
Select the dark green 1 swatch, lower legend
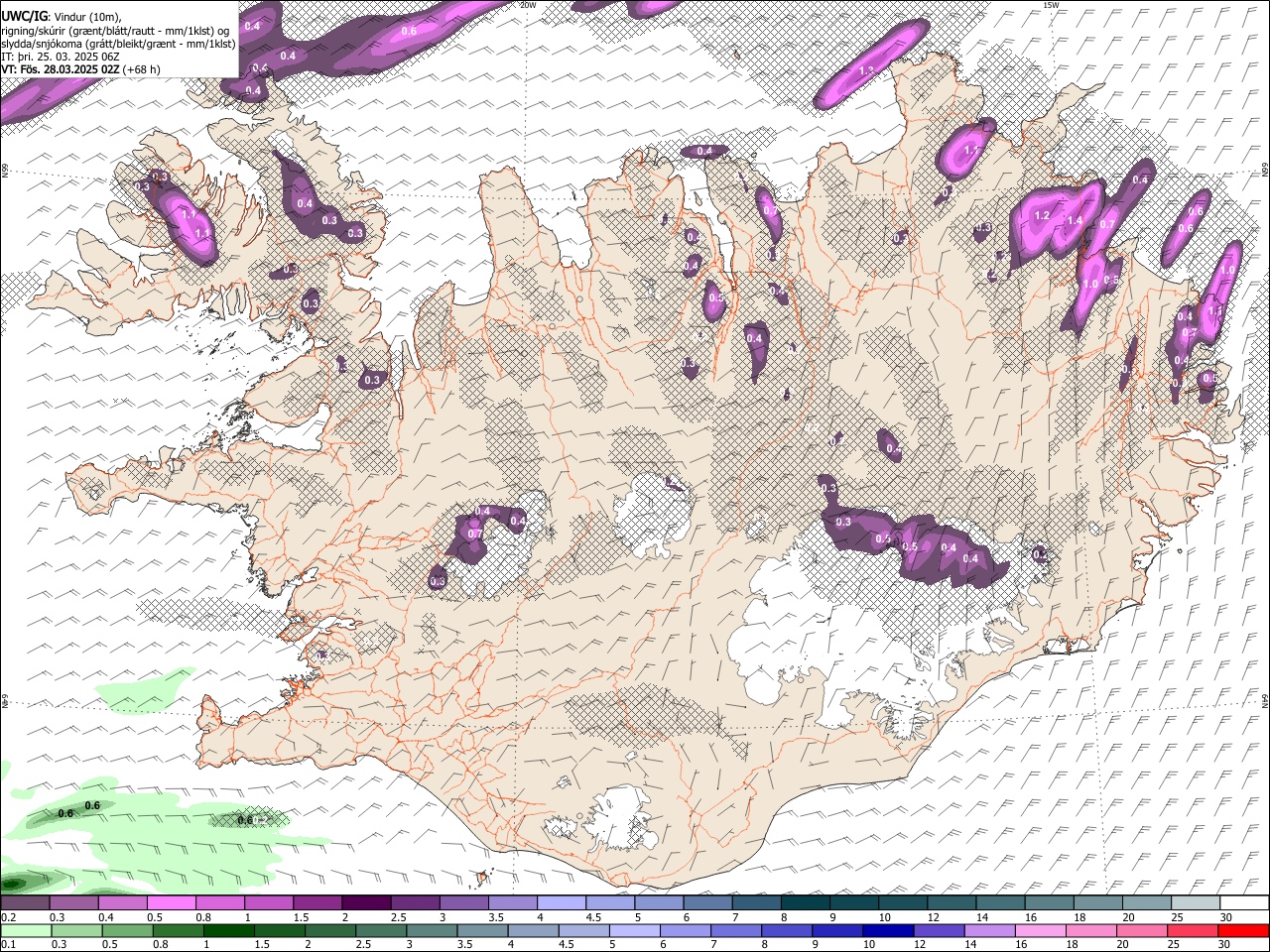pyautogui.click(x=228, y=930)
